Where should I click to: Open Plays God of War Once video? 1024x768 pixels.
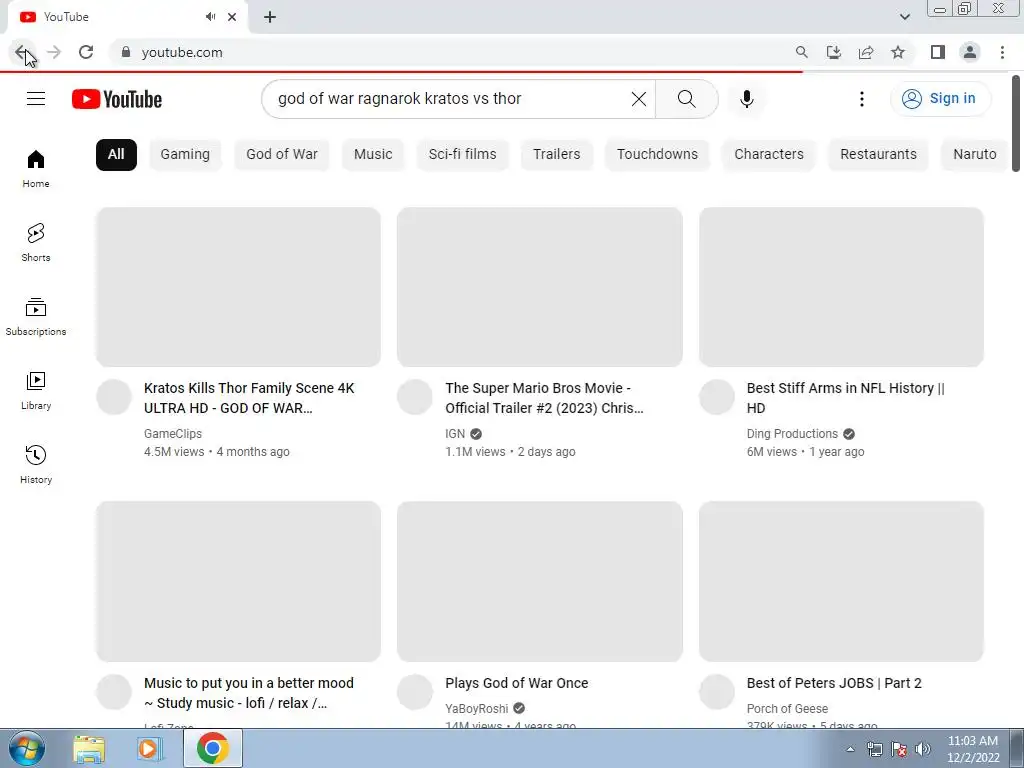(x=517, y=683)
